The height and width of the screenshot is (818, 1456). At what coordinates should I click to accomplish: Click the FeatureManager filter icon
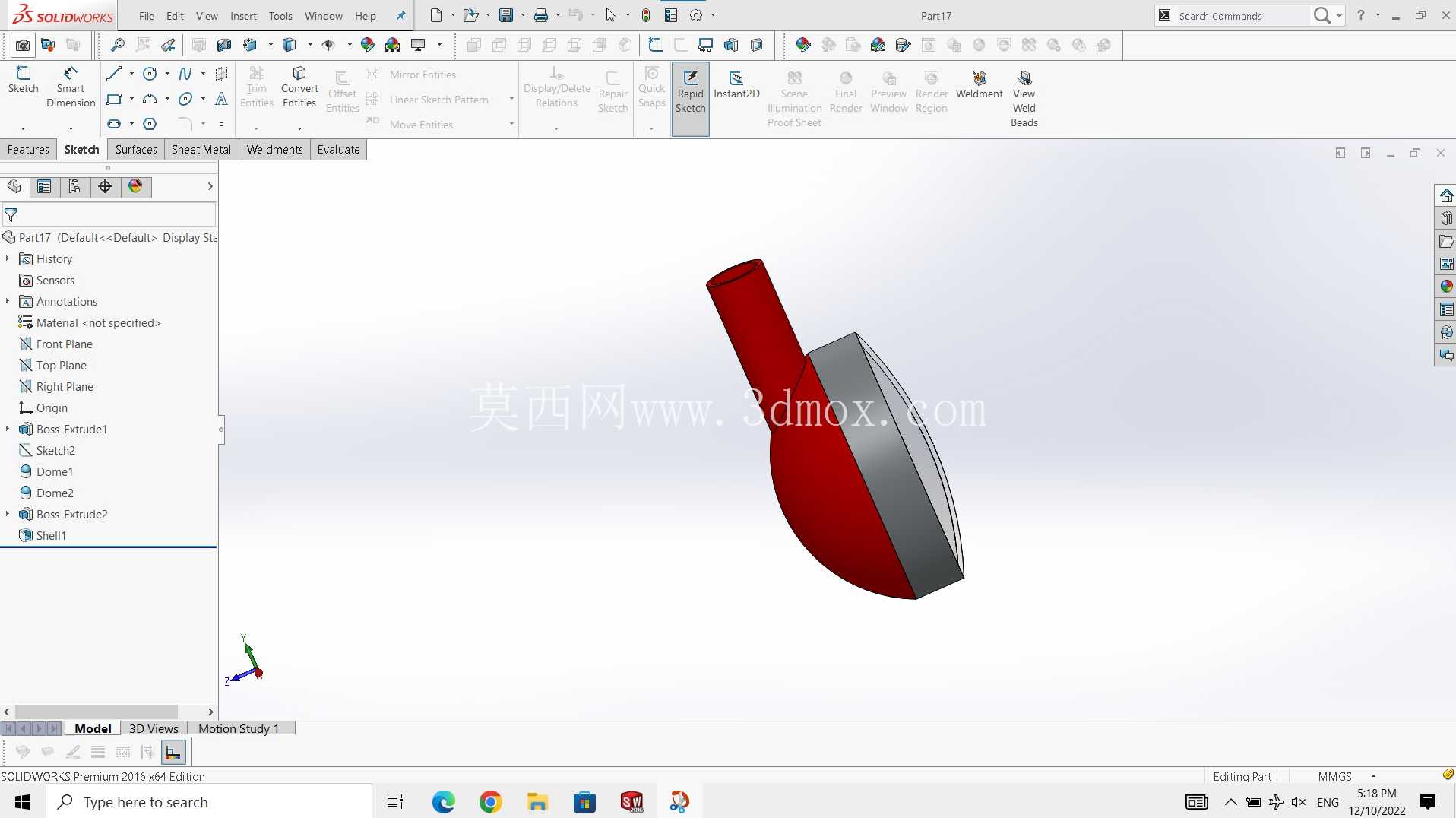pyautogui.click(x=11, y=215)
